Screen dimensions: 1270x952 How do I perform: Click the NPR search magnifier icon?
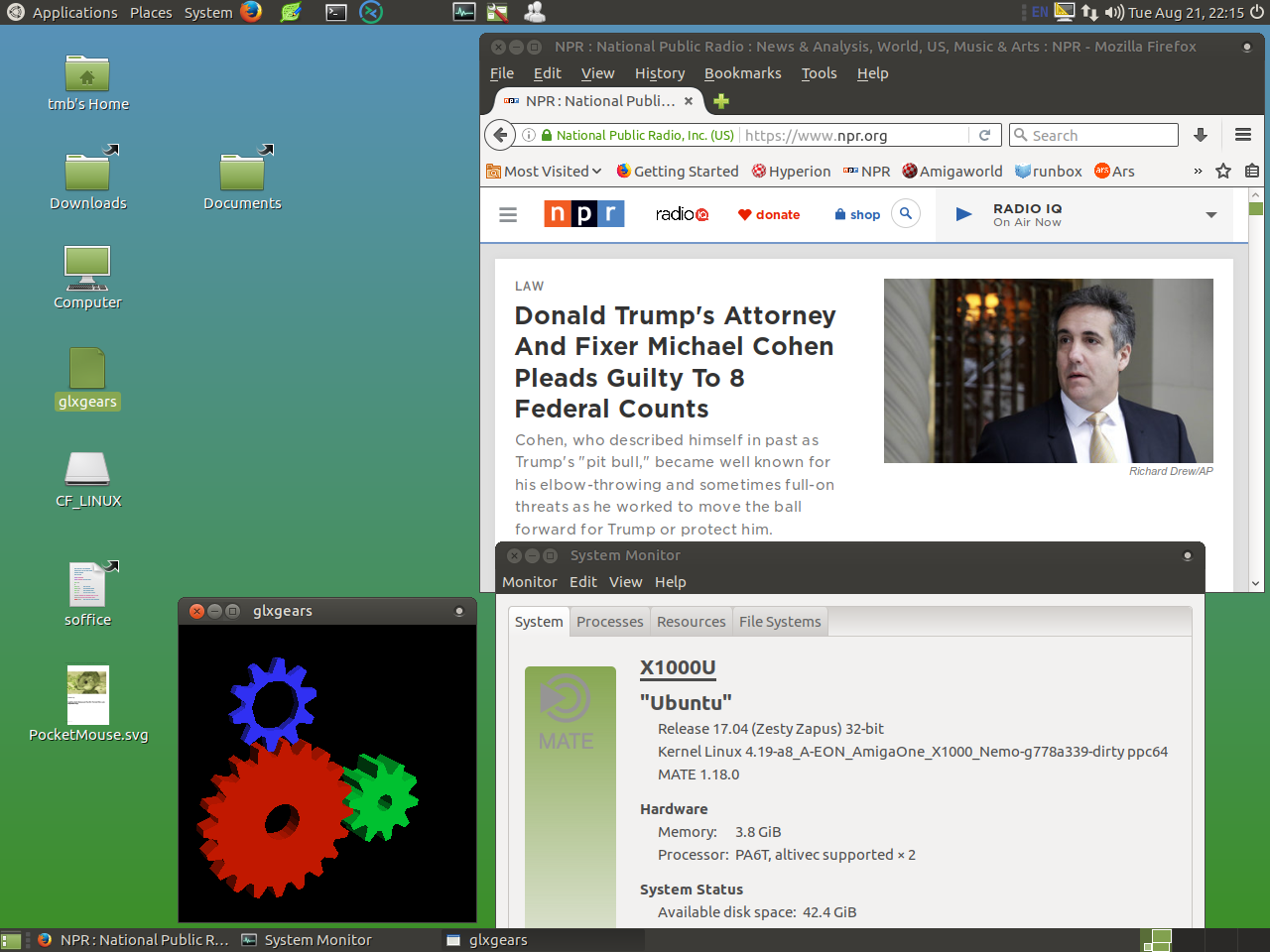(x=906, y=213)
